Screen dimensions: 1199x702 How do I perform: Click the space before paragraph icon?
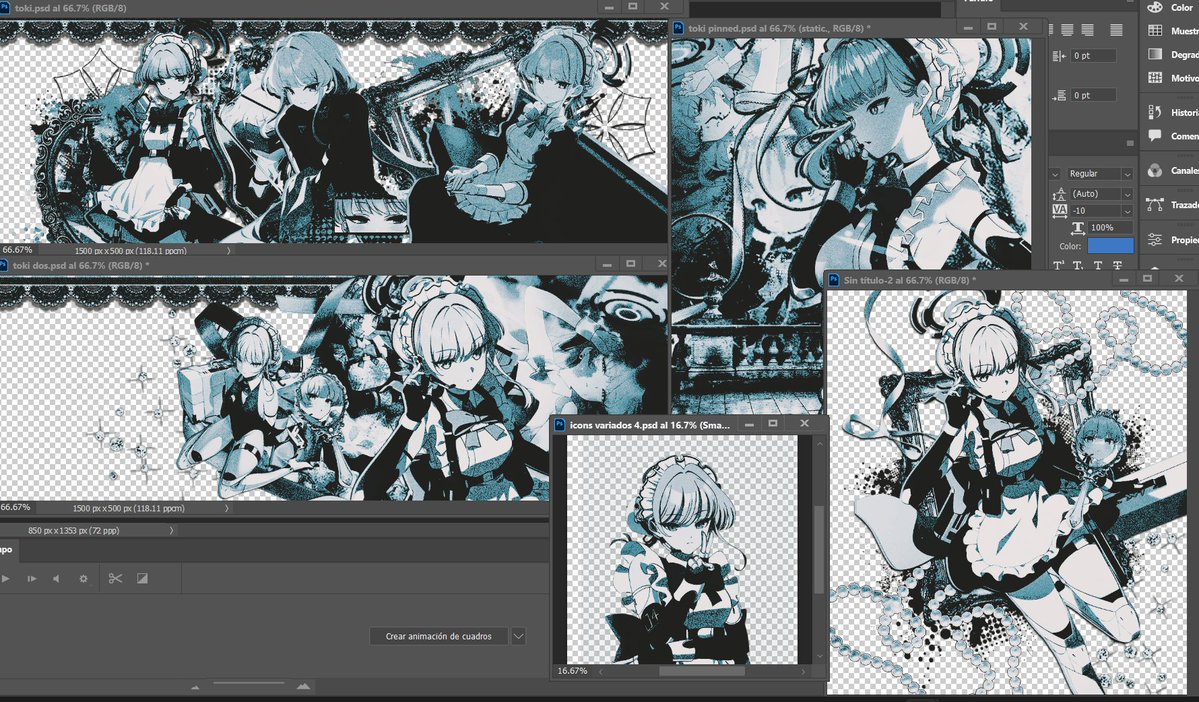click(1059, 96)
